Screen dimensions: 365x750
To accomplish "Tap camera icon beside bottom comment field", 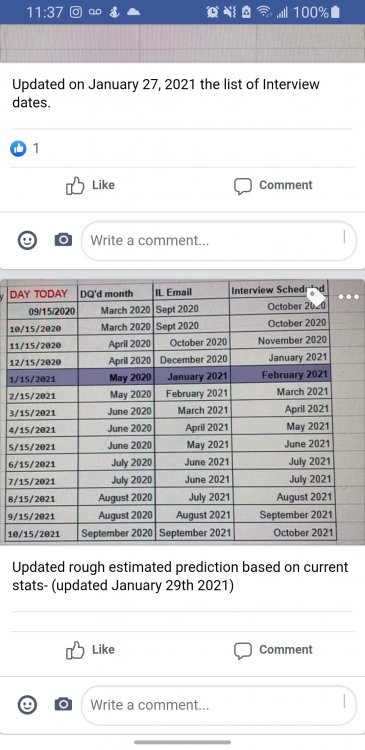I will 63,705.
